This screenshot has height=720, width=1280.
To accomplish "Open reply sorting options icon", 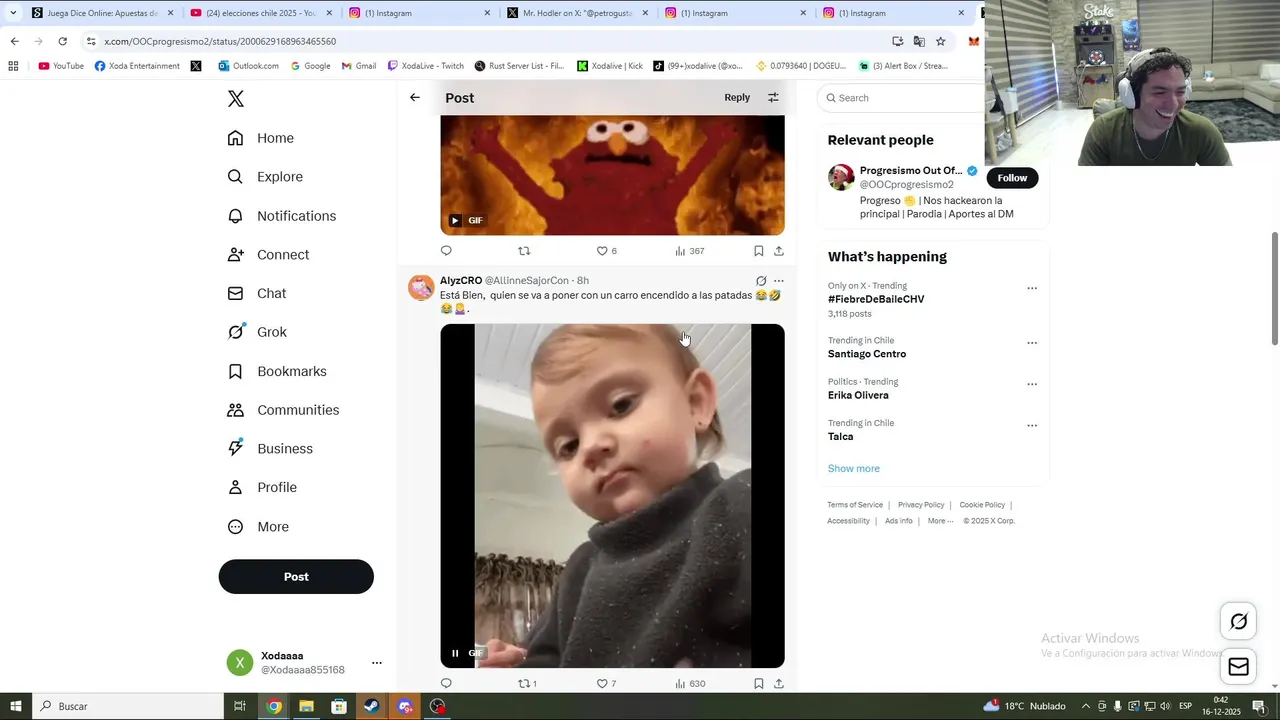I will pos(773,97).
